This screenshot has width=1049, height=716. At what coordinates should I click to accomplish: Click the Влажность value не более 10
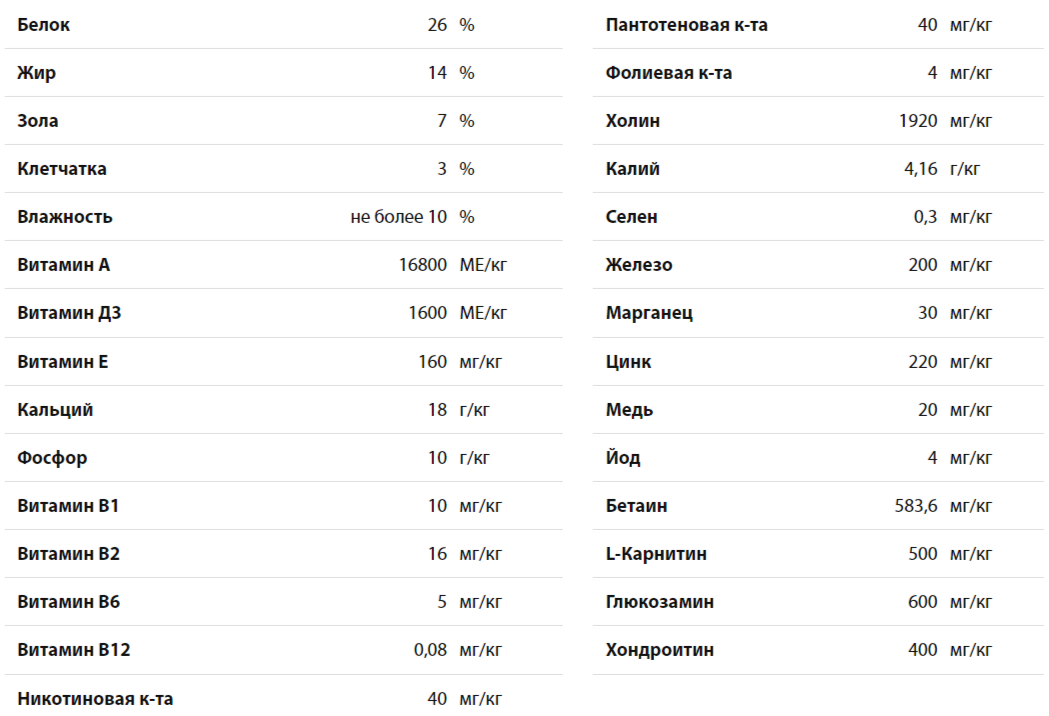tap(399, 217)
